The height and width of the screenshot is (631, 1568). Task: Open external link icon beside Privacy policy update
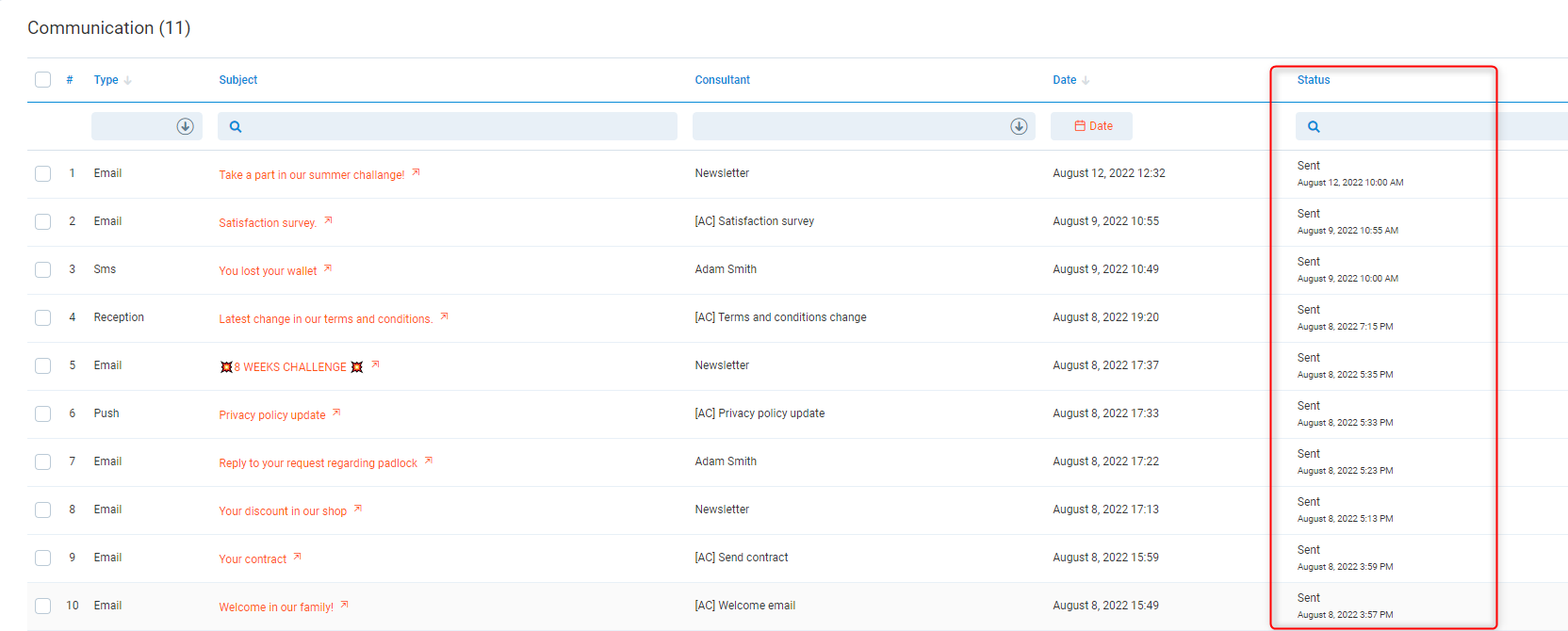point(336,413)
